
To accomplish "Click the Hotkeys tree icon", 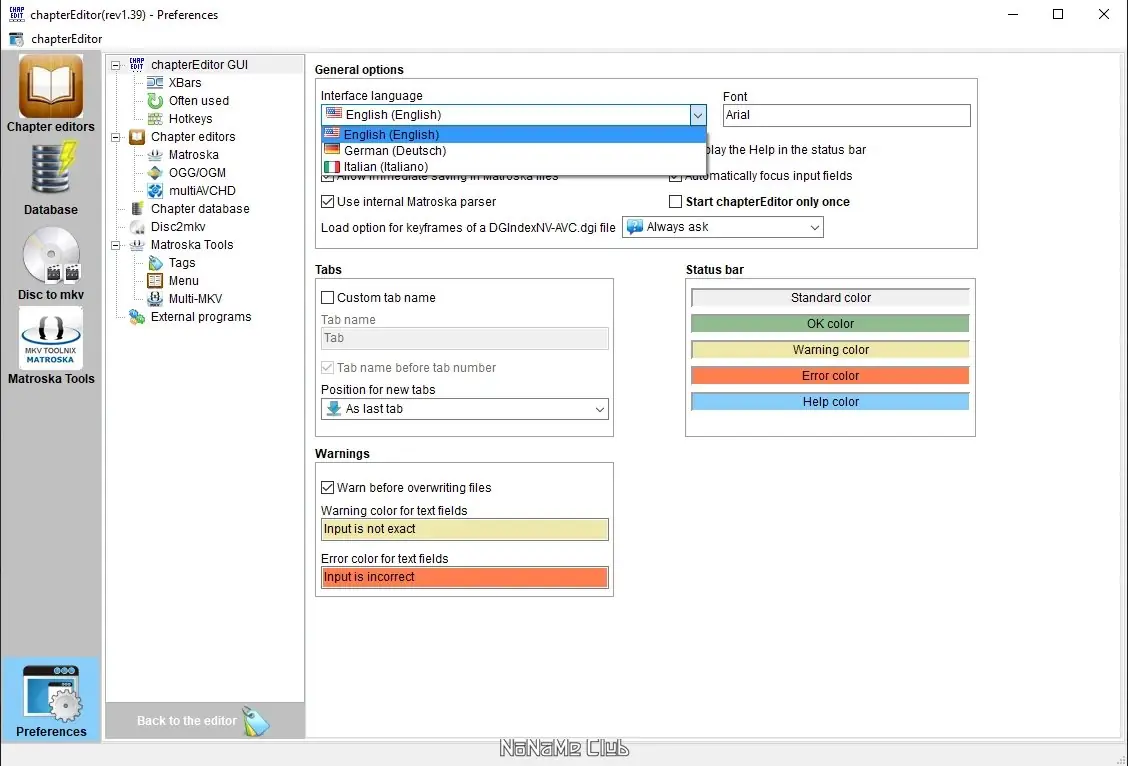I will click(155, 119).
